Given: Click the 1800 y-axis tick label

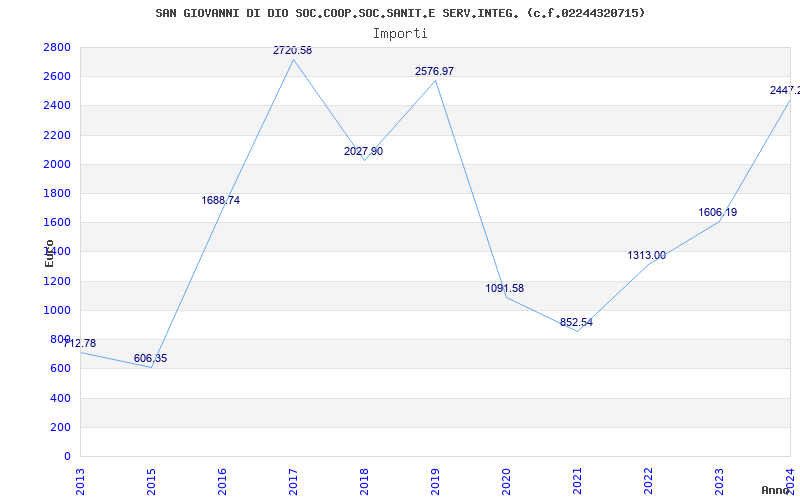Looking at the screenshot, I should click(x=57, y=193).
